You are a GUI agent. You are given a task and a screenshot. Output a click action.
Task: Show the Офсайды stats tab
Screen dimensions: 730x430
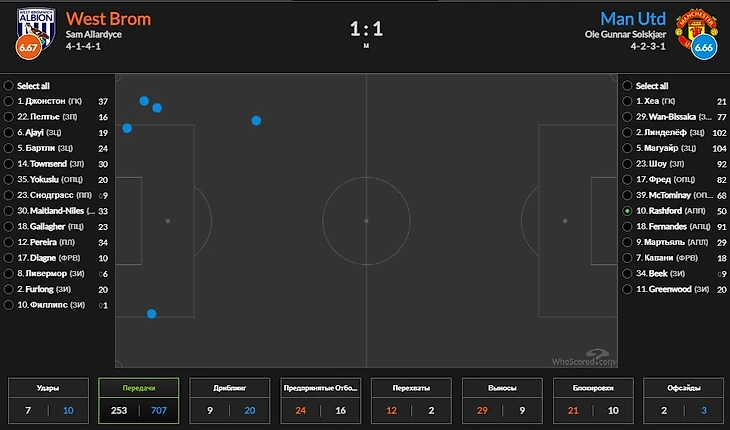point(683,401)
